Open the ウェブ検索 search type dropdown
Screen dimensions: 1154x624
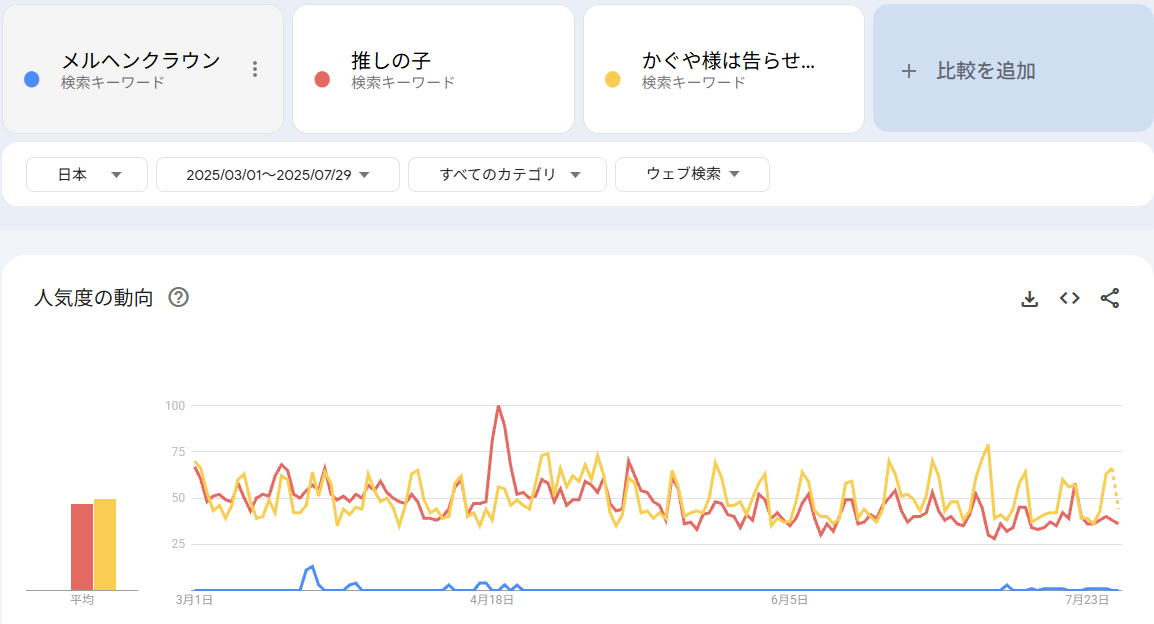coord(692,174)
